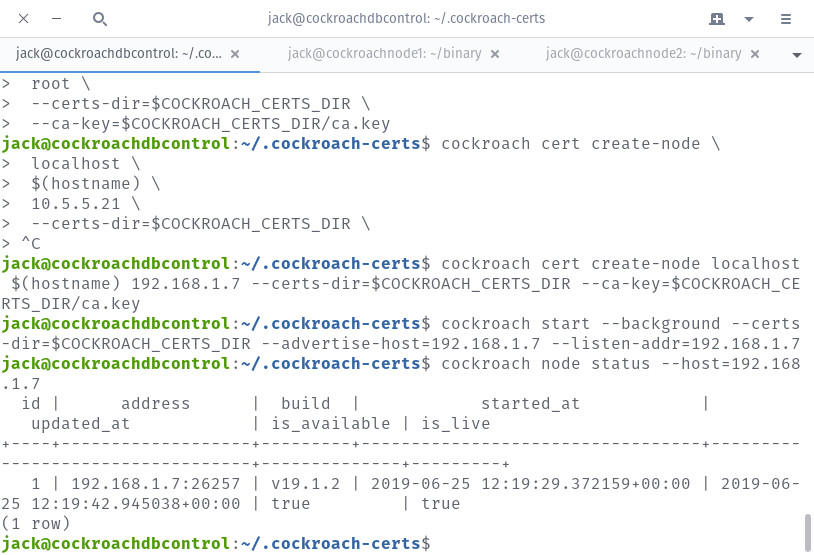Viewport: 814px width, 555px height.
Task: Click the window title text
Action: 406,19
